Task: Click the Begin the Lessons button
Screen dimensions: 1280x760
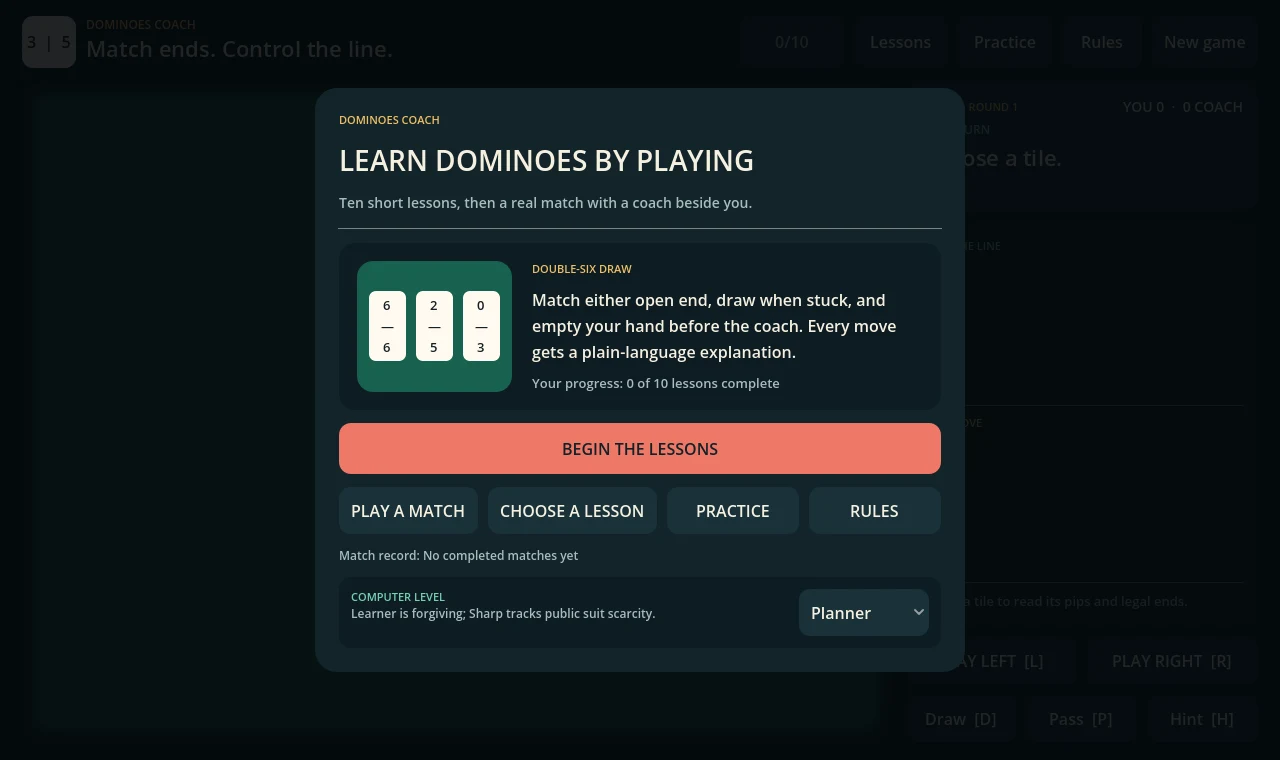Action: tap(640, 449)
